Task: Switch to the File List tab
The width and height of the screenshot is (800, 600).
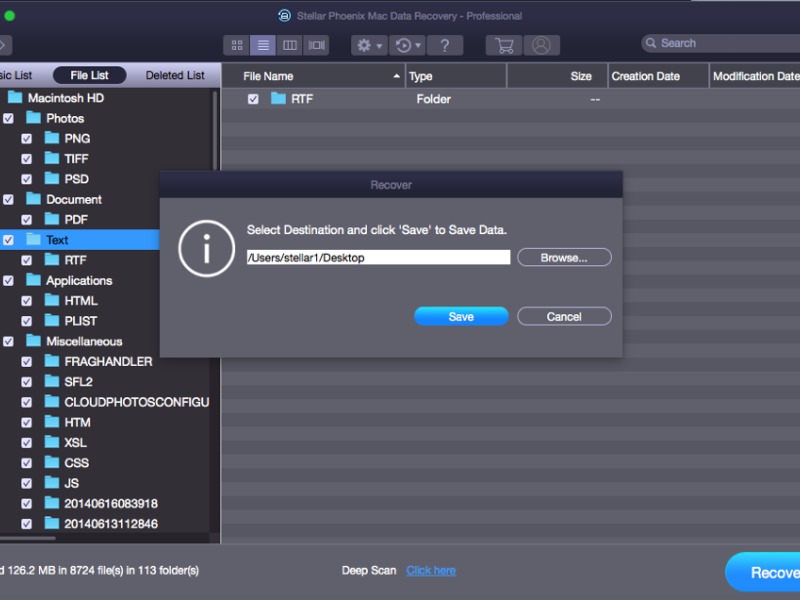Action: click(x=89, y=76)
